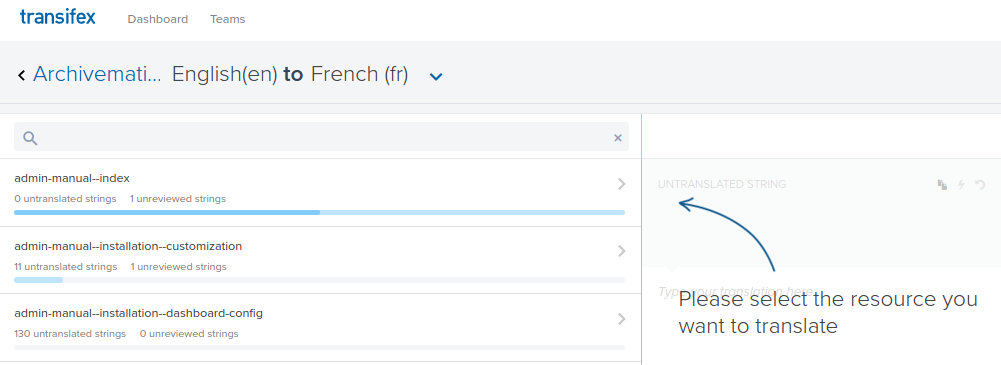Expand admin-manual--installation--customization chevron

(x=622, y=251)
